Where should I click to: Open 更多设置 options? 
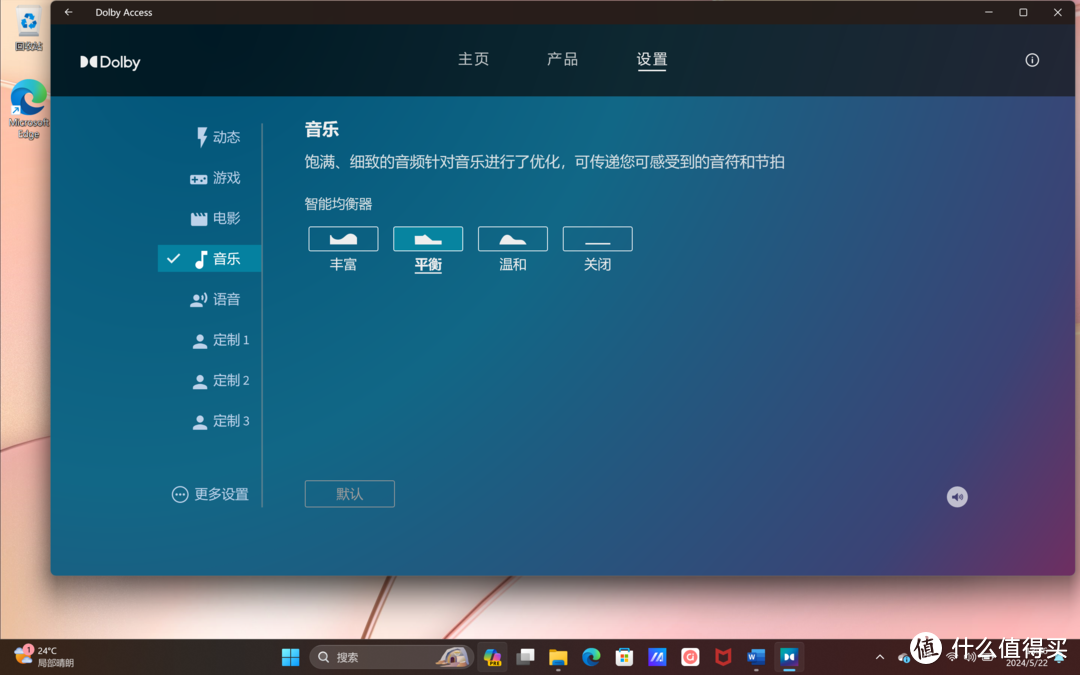click(x=210, y=495)
